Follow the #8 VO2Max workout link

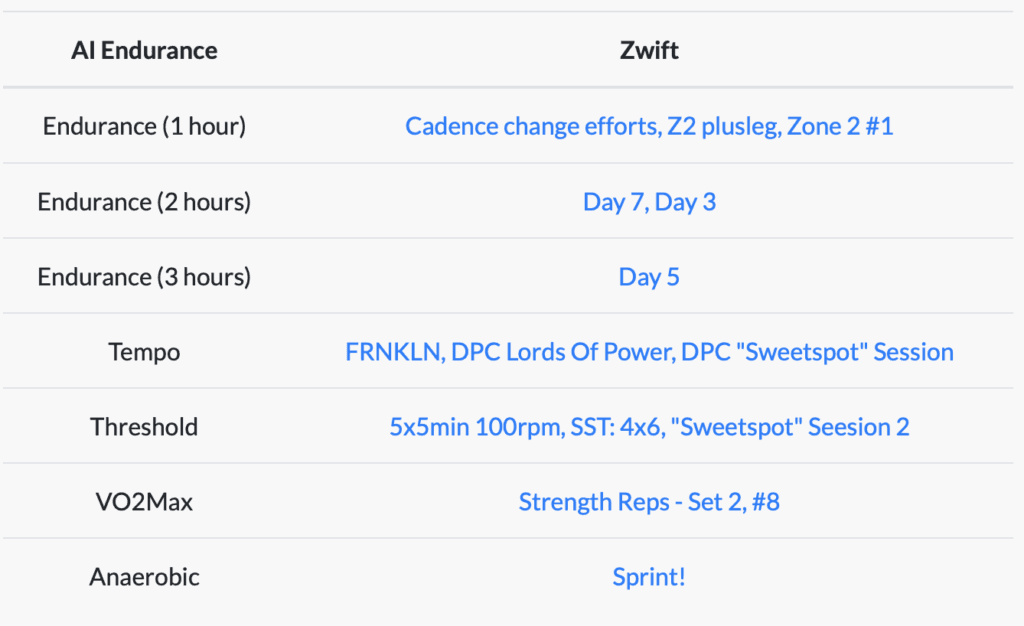[765, 502]
